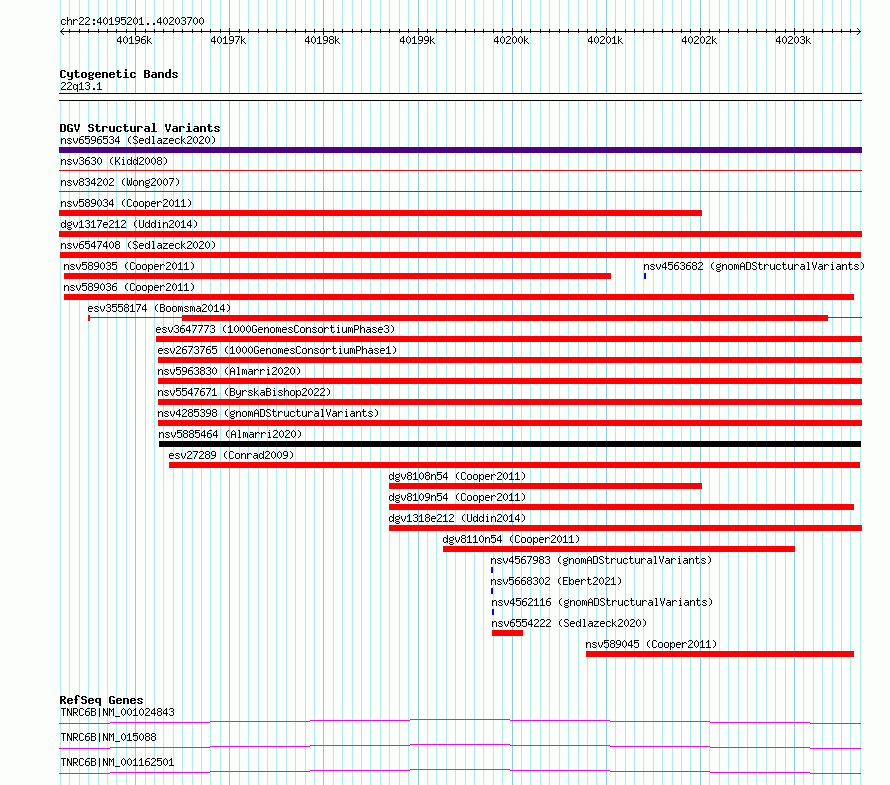
Task: Click the nsv6596534 (Sedlazeck2020) variant label
Action: coord(138,140)
